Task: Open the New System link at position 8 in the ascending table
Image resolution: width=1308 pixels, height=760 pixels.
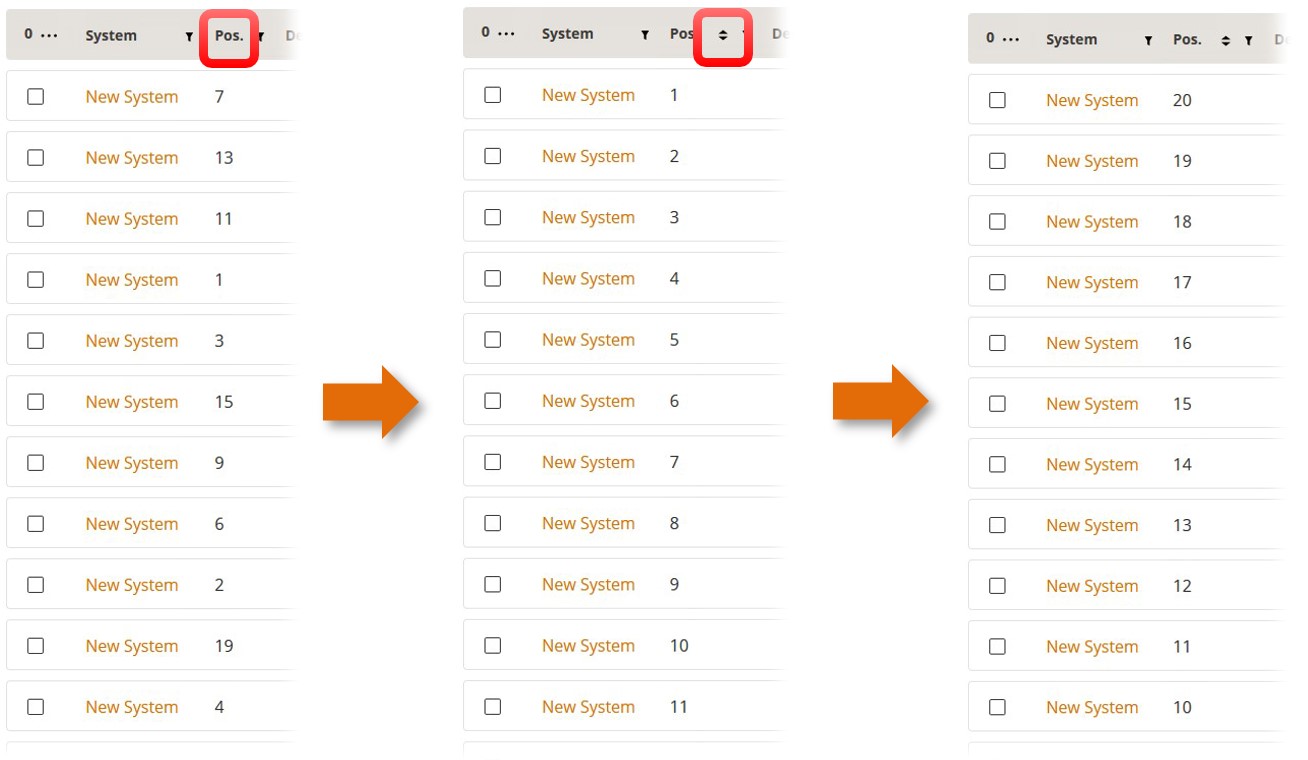Action: pyautogui.click(x=588, y=523)
